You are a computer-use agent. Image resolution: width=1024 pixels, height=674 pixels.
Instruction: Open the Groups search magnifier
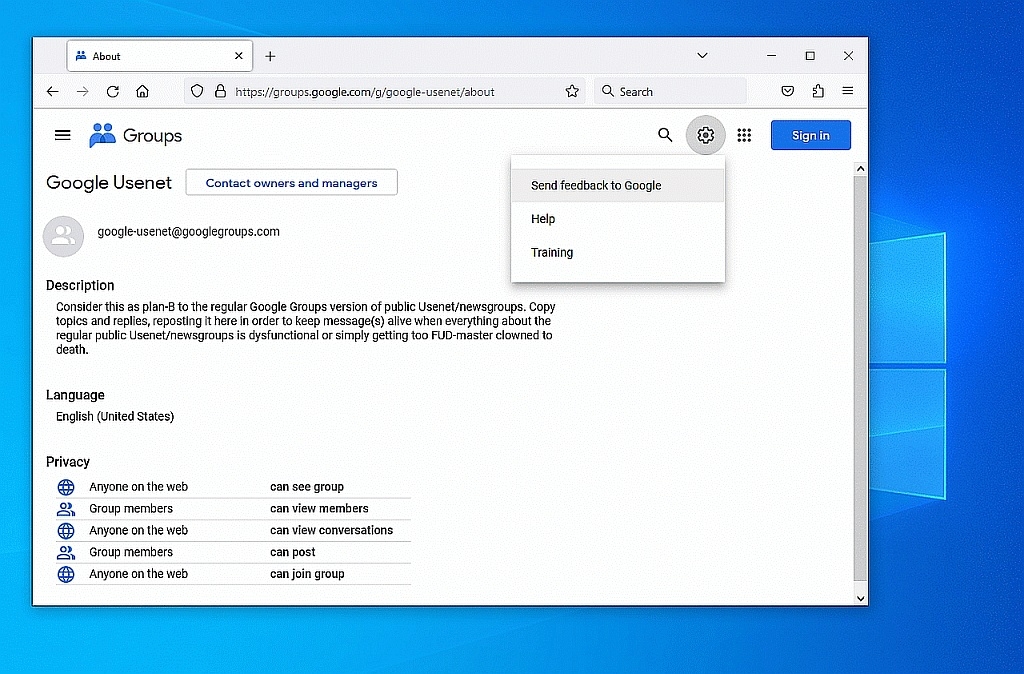tap(665, 135)
